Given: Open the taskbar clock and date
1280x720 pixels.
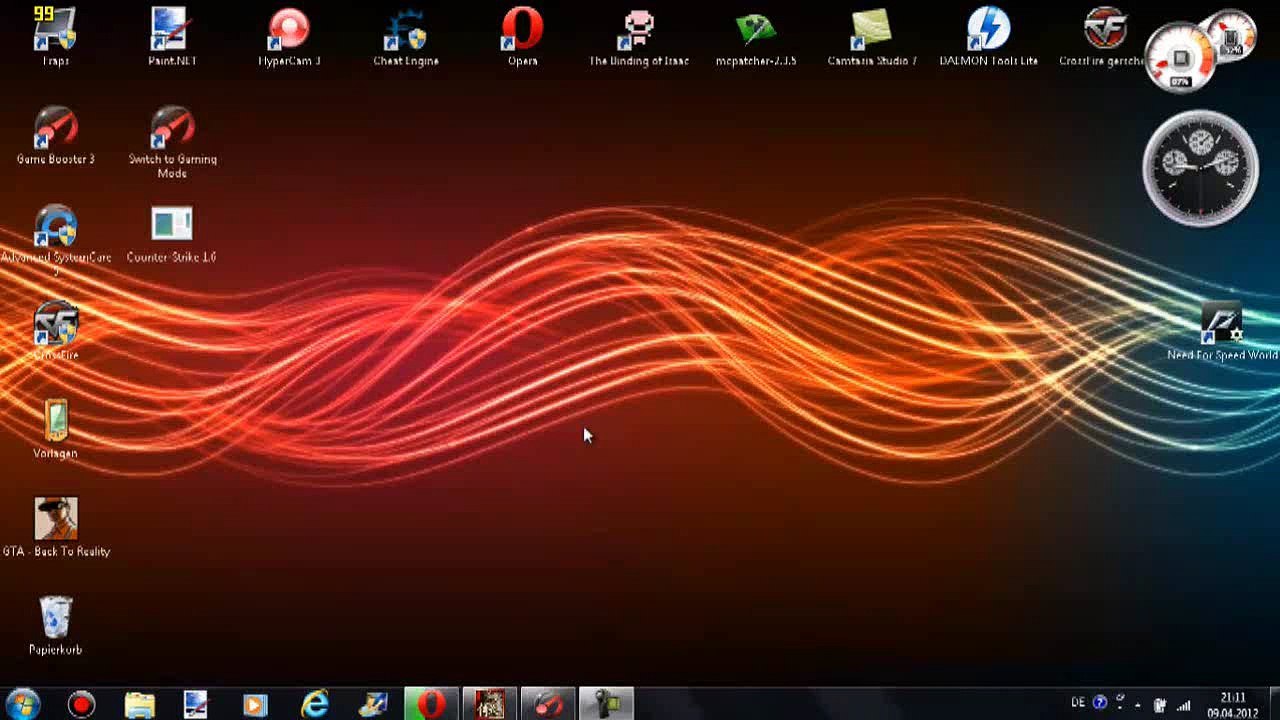Looking at the screenshot, I should pyautogui.click(x=1233, y=705).
